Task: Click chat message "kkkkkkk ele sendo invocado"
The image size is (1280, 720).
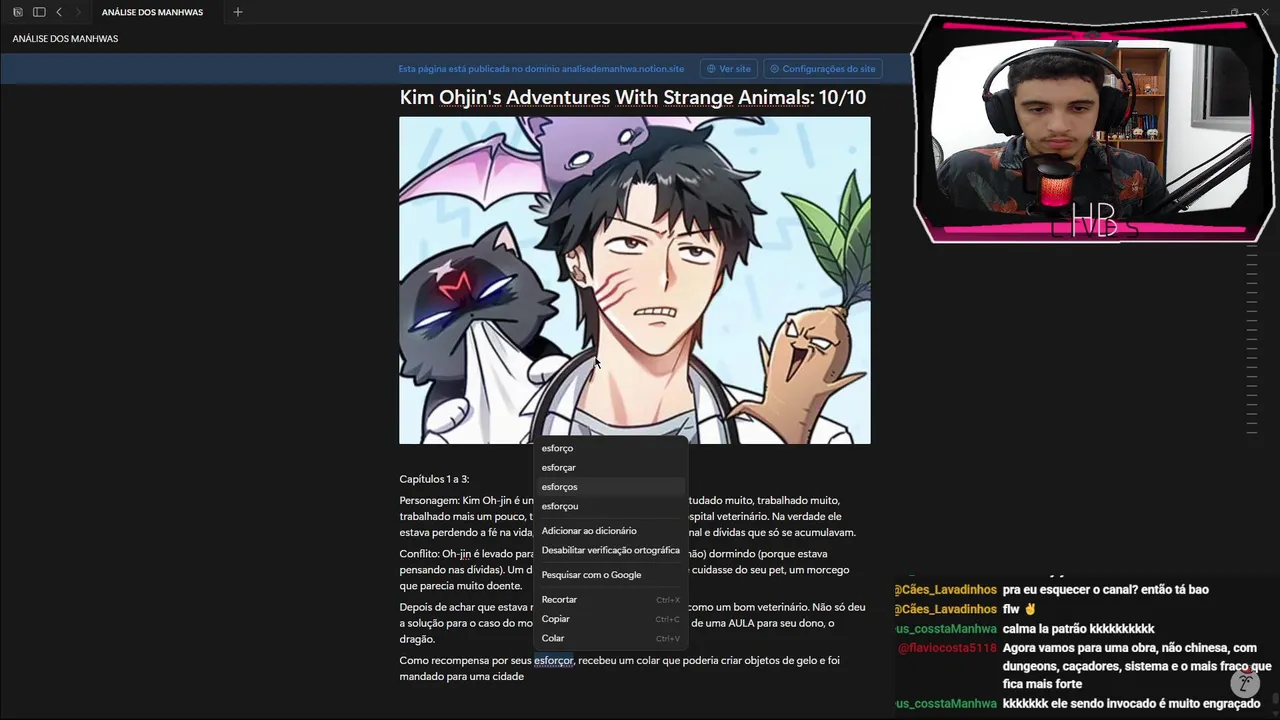Action: click(1131, 704)
